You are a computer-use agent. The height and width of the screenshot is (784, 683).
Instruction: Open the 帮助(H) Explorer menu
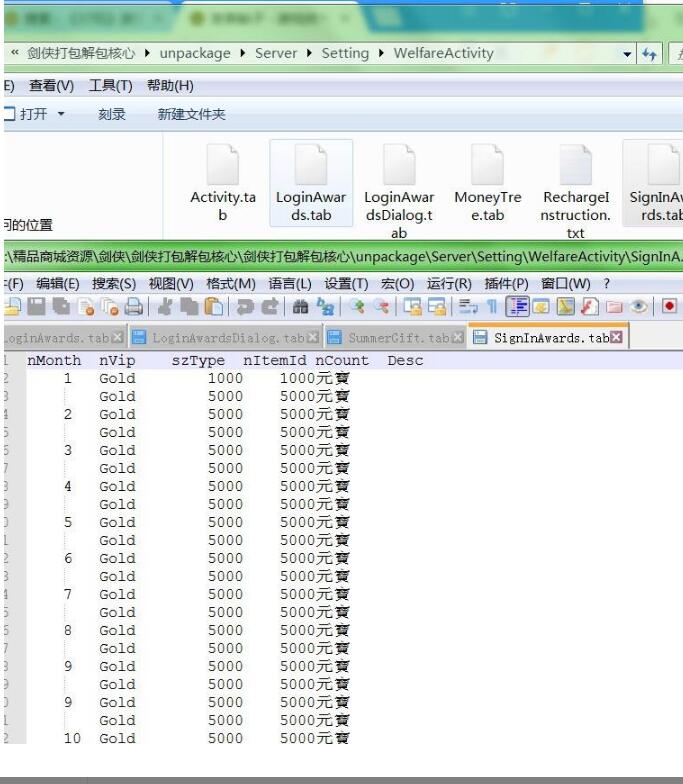[x=170, y=86]
